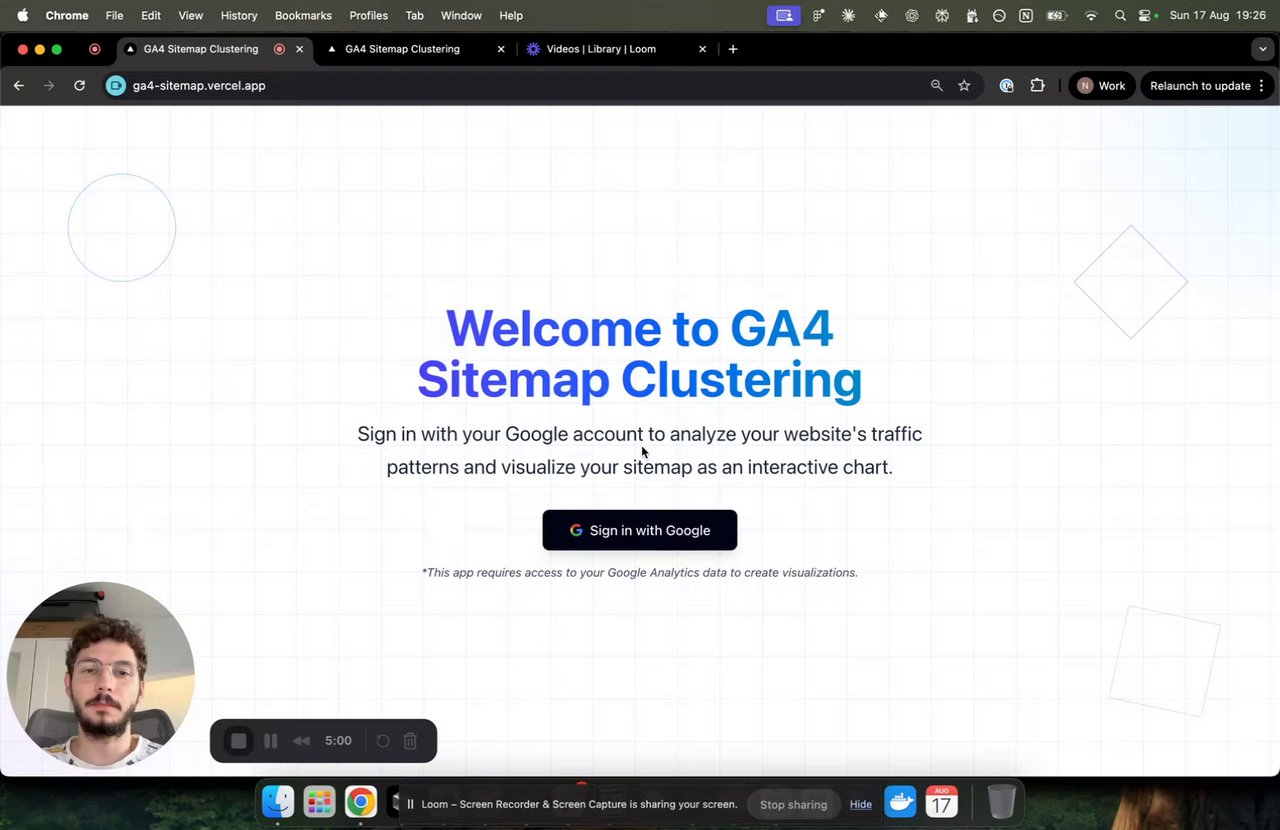This screenshot has height=830, width=1280.
Task: Stop the Loom recording
Action: 238,741
